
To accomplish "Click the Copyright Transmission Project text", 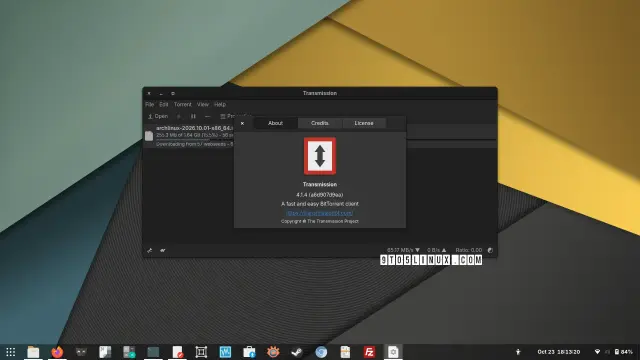I will 320,221.
